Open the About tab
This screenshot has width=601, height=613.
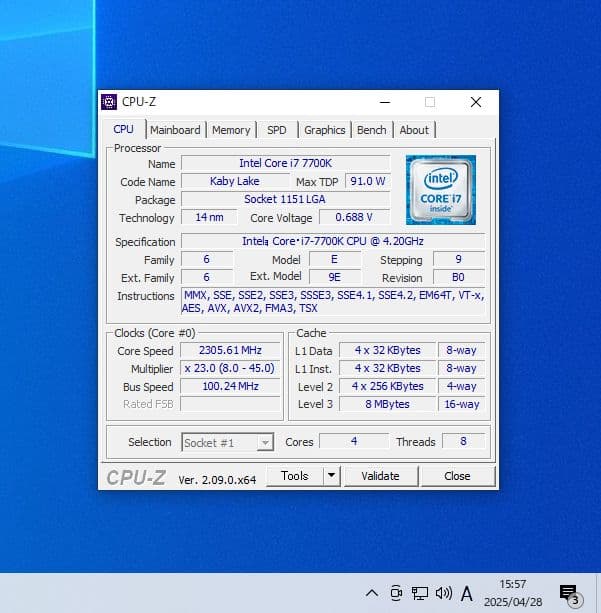[x=414, y=130]
